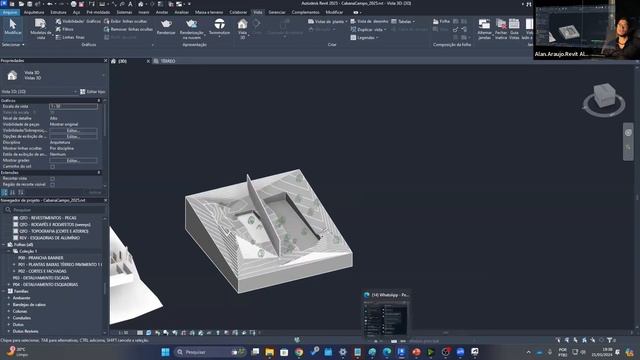Close the {3D} view tab

pos(148,61)
